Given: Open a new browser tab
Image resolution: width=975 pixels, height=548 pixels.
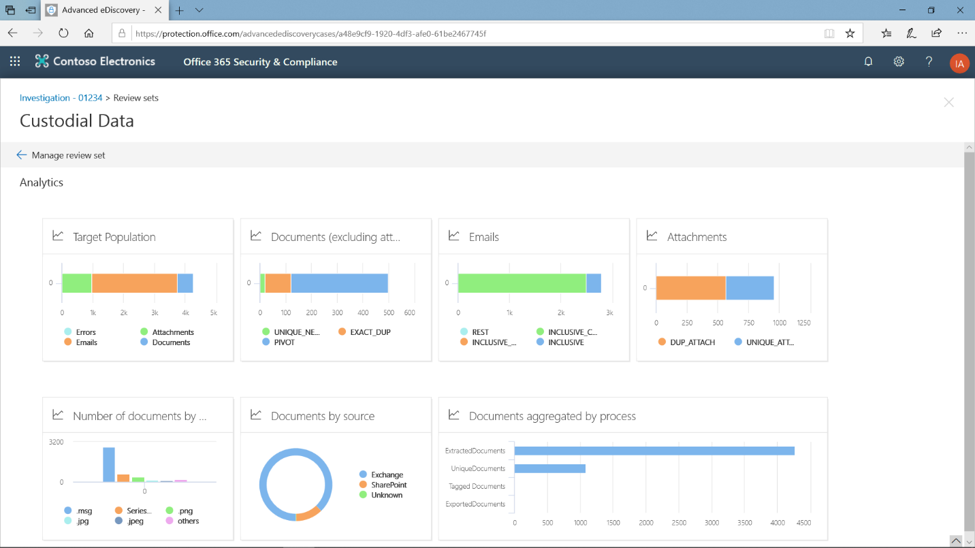Looking at the screenshot, I should point(180,10).
